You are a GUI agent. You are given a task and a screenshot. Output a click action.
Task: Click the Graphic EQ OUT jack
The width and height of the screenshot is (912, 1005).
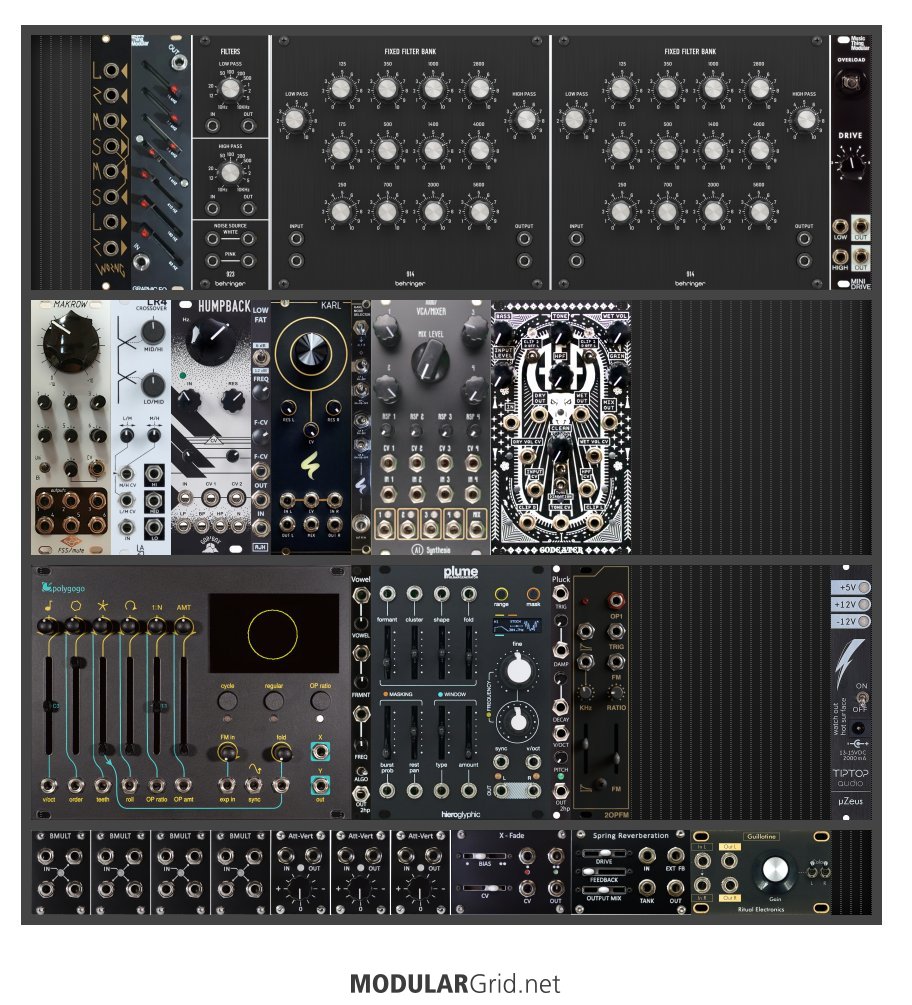pos(178,62)
